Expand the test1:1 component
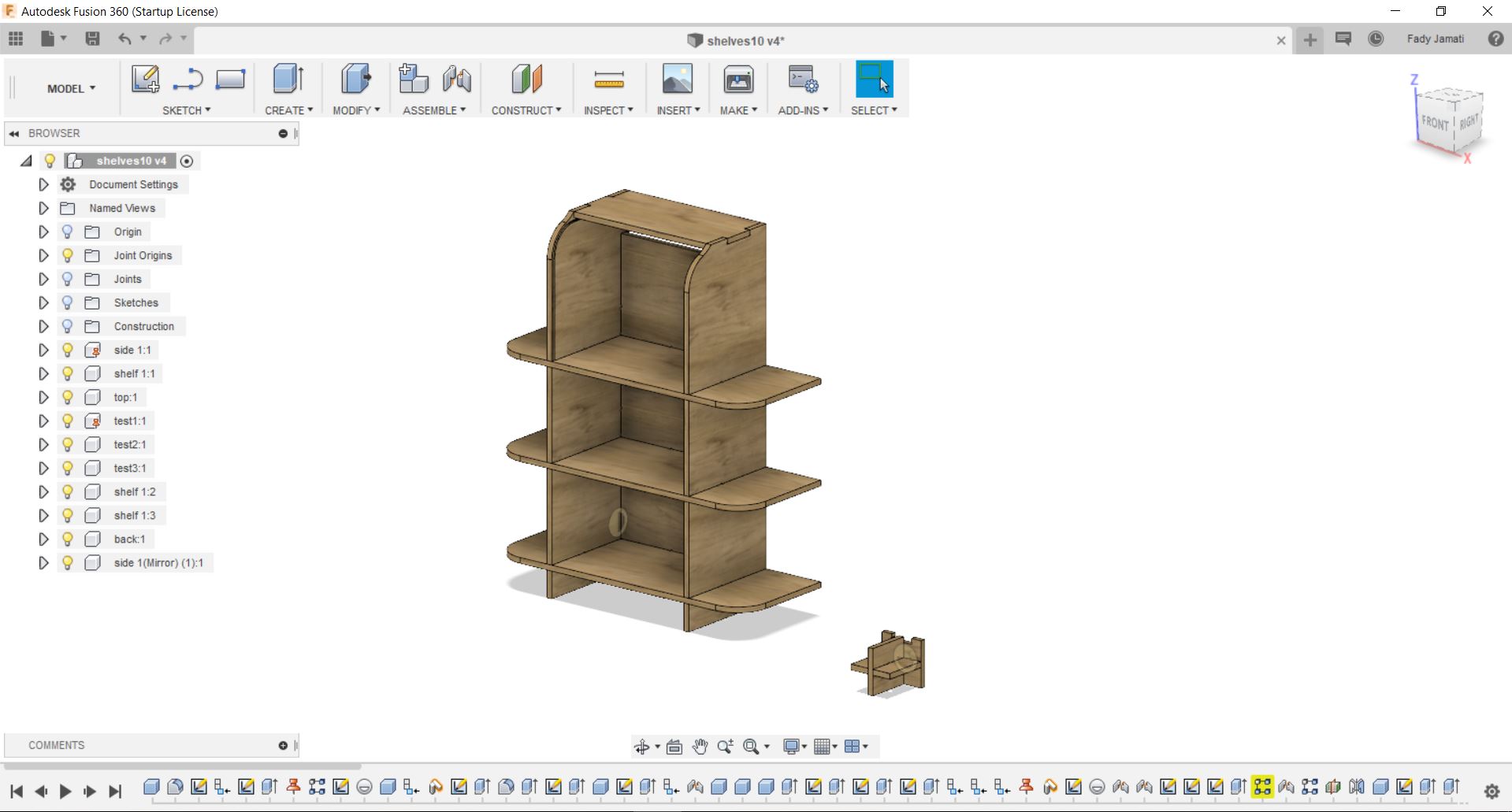This screenshot has height=812, width=1512. tap(43, 421)
